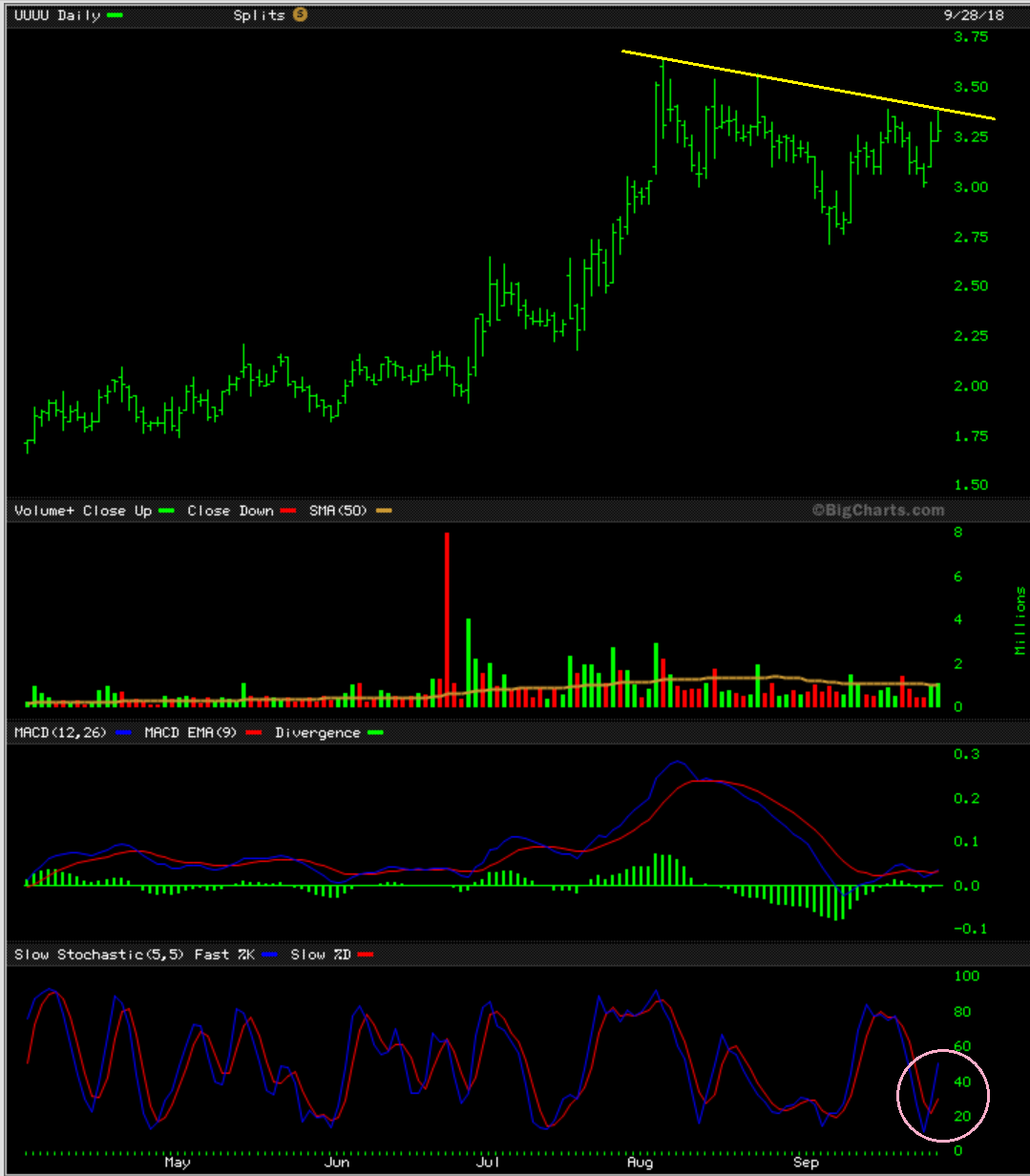Click the orange SMA(50) legend marker
Screen dimensions: 1030x1176
pyautogui.click(x=384, y=511)
